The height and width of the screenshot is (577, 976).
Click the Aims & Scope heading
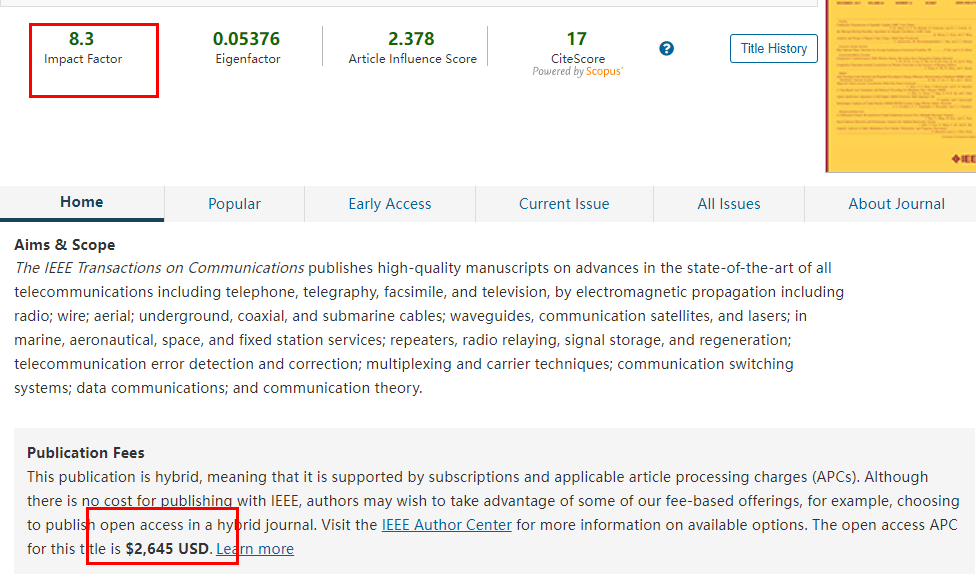63,244
